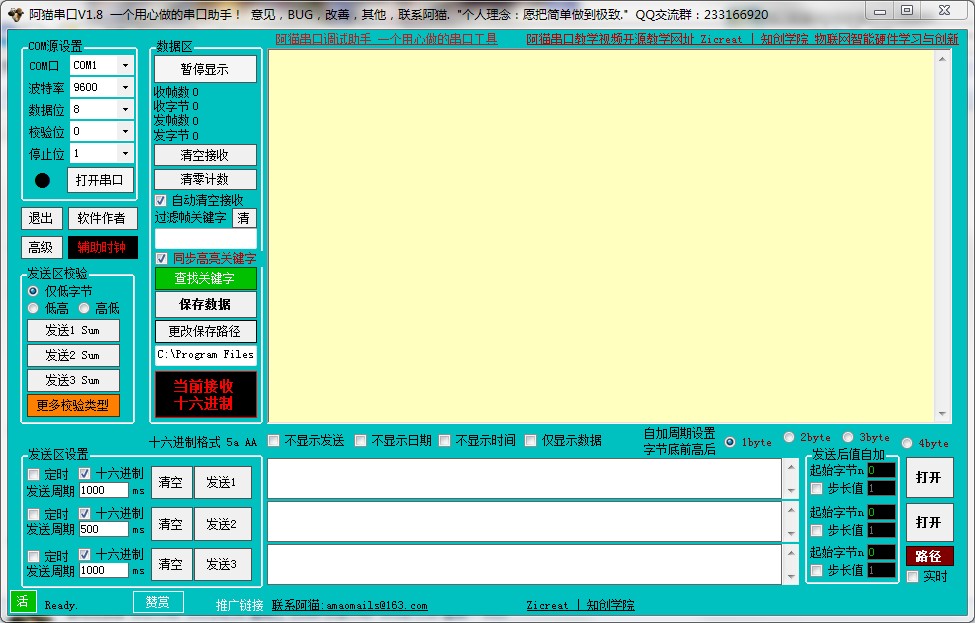Search keywords with the green 查找关键字 button

pos(205,277)
